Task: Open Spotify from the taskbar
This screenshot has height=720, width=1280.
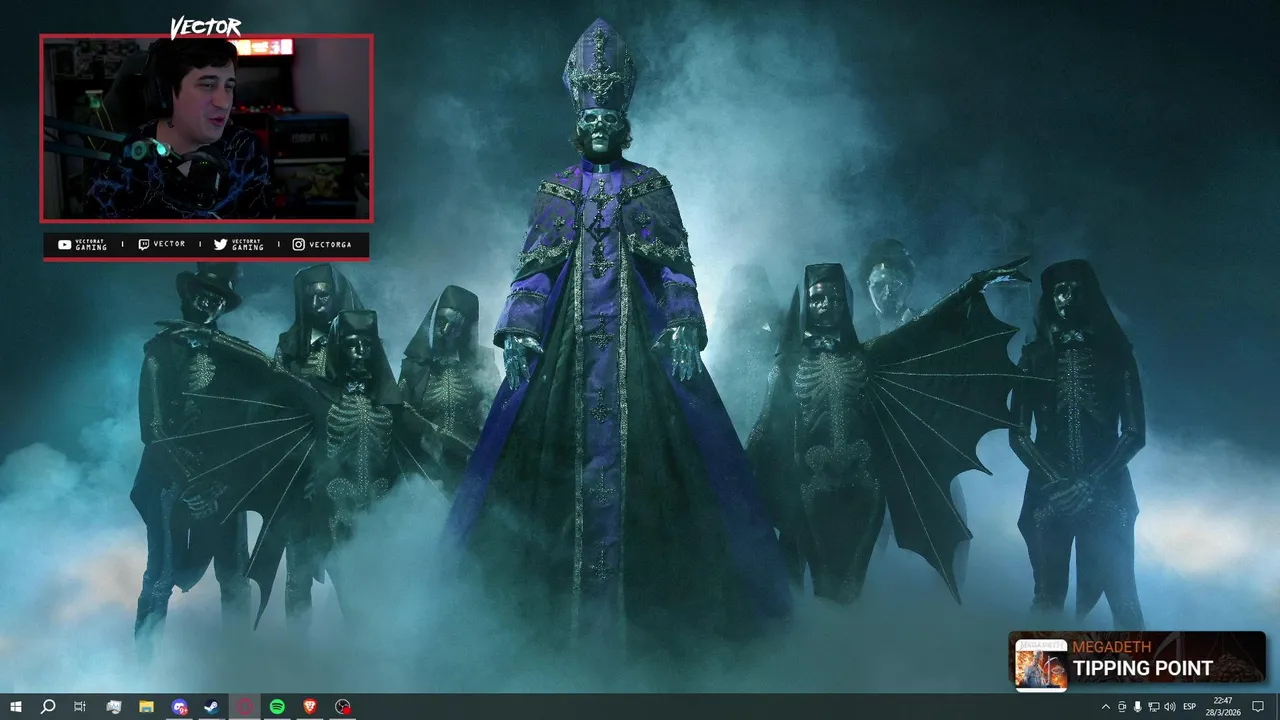Action: tap(277, 707)
